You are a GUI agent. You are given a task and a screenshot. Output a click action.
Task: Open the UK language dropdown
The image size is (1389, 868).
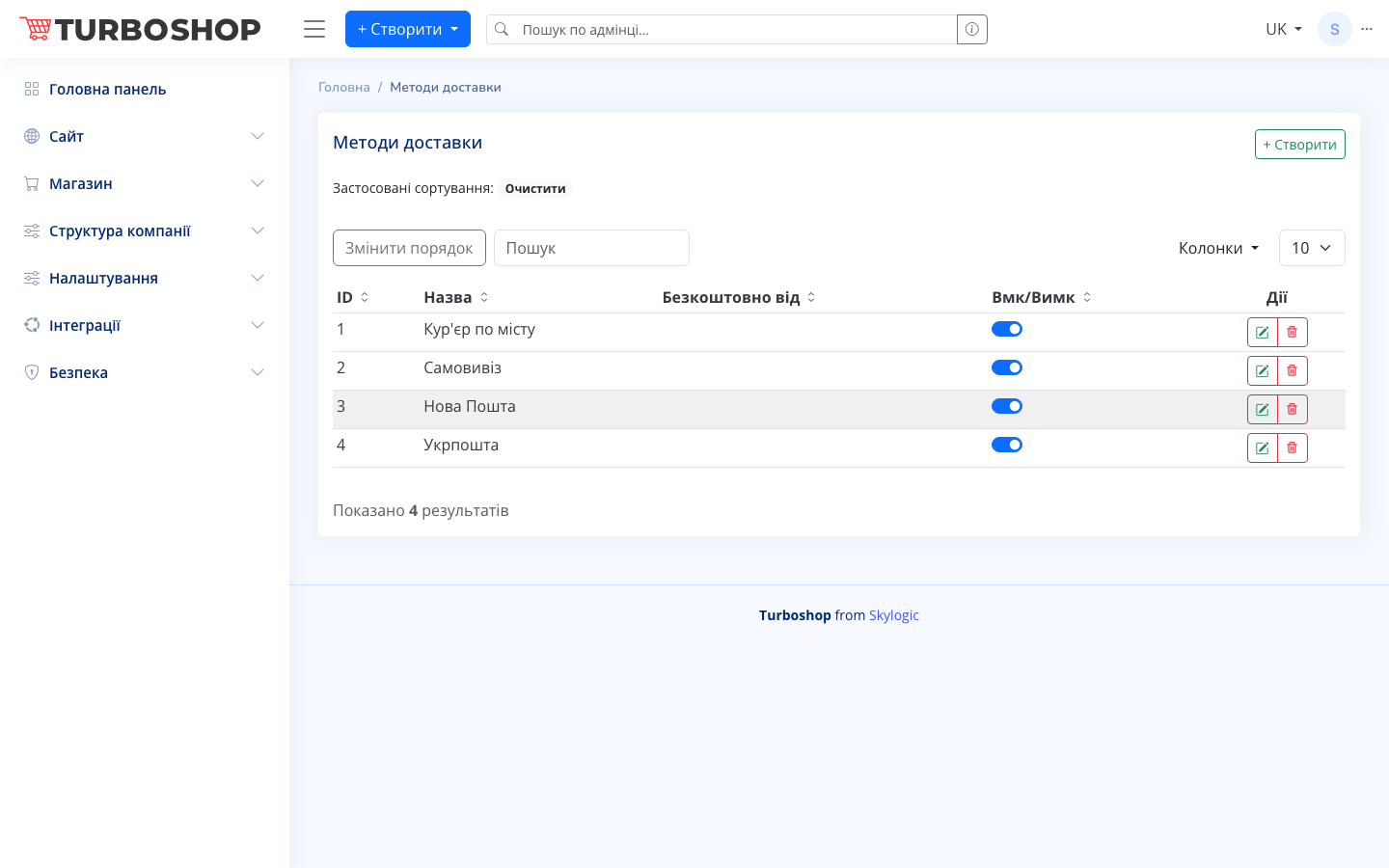pyautogui.click(x=1284, y=29)
